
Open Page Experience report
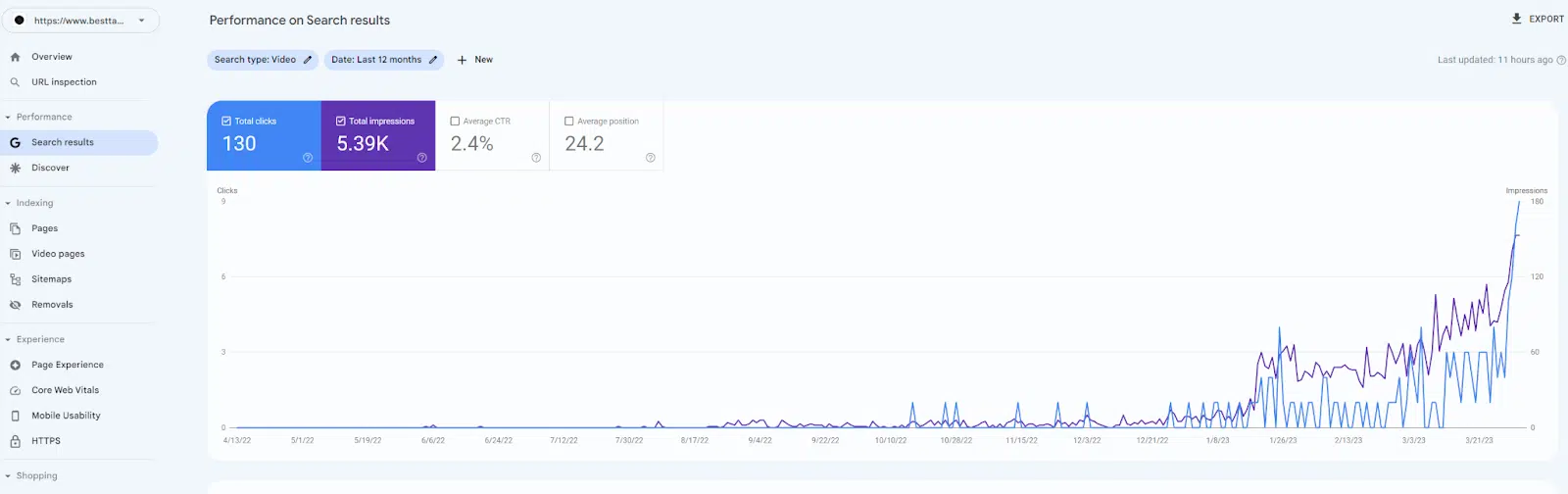[x=67, y=365]
